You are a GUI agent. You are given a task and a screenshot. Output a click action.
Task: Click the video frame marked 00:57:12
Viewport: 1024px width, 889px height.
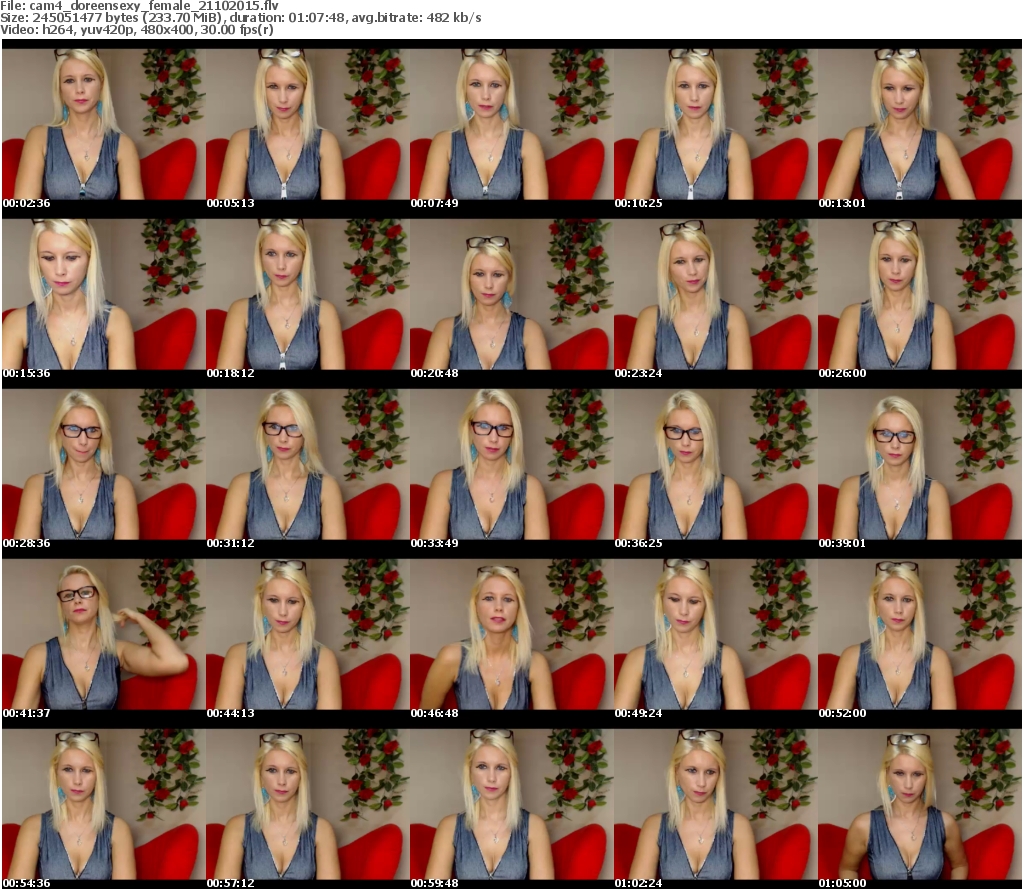click(308, 805)
